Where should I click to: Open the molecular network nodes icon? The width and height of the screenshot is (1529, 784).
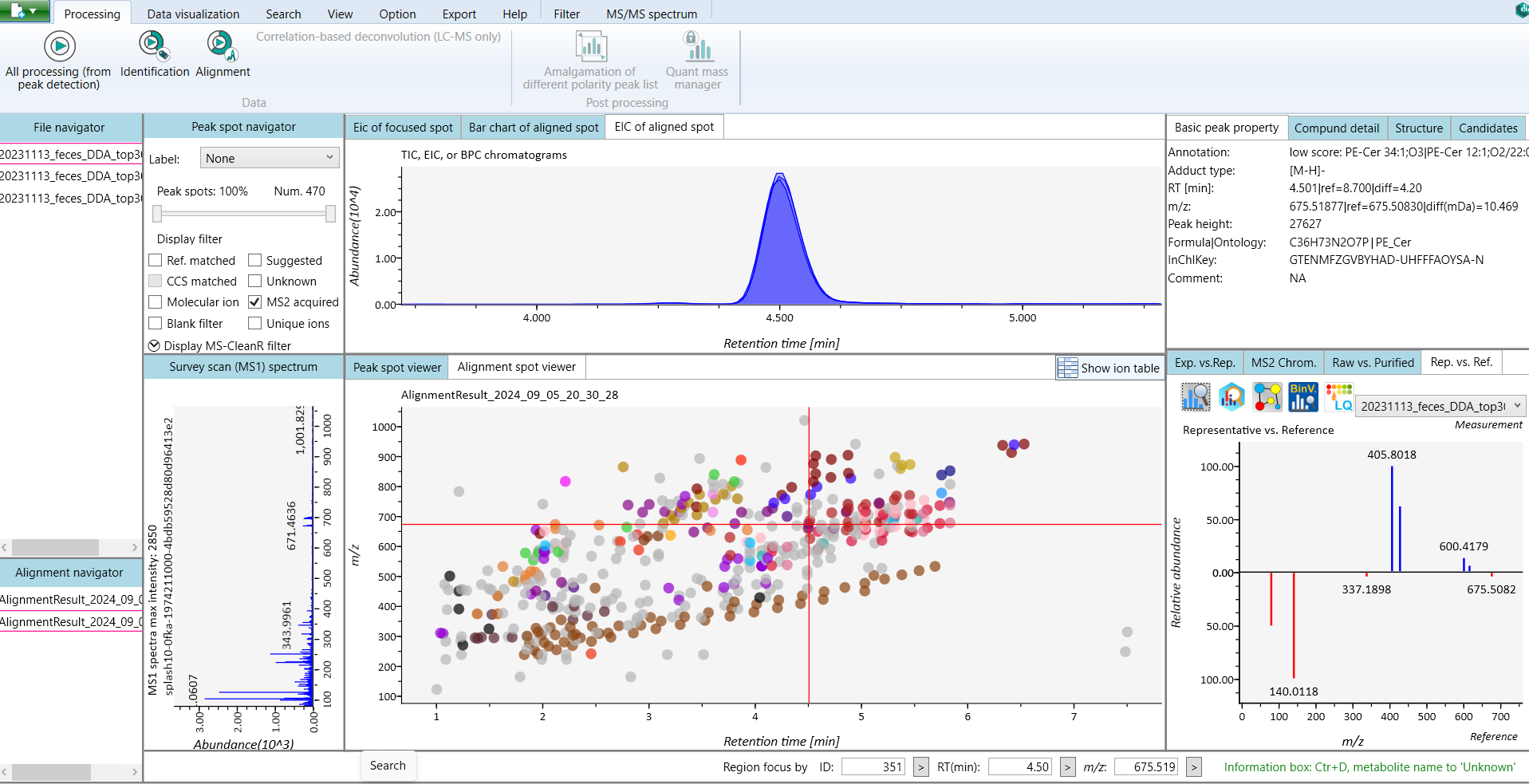click(x=1267, y=397)
